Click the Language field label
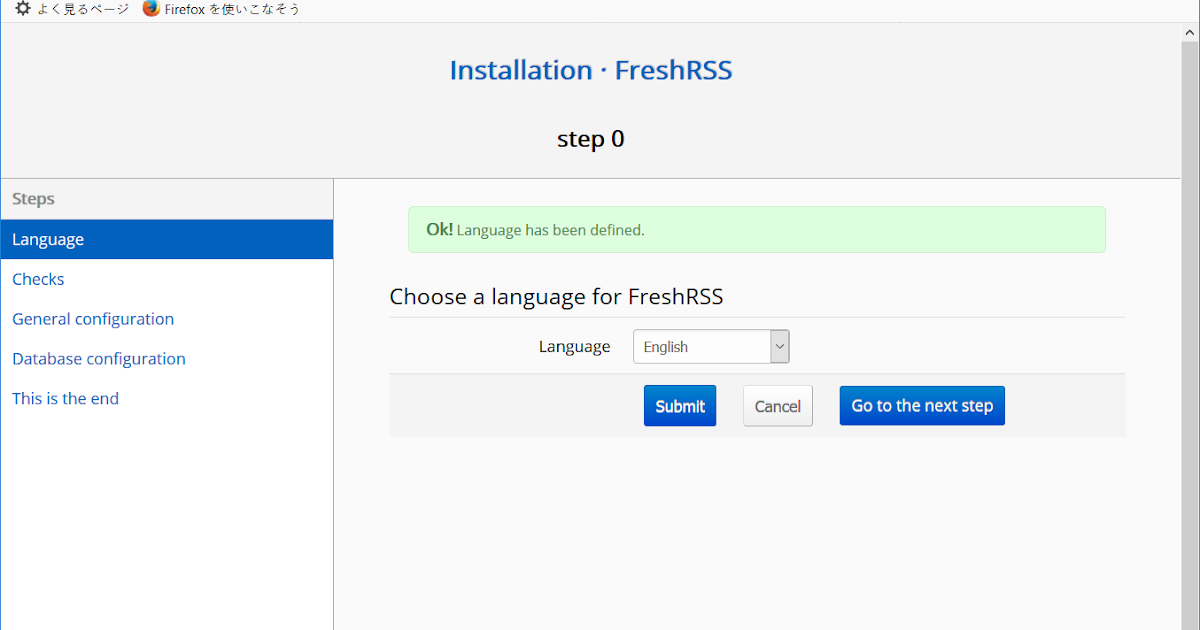 [574, 347]
